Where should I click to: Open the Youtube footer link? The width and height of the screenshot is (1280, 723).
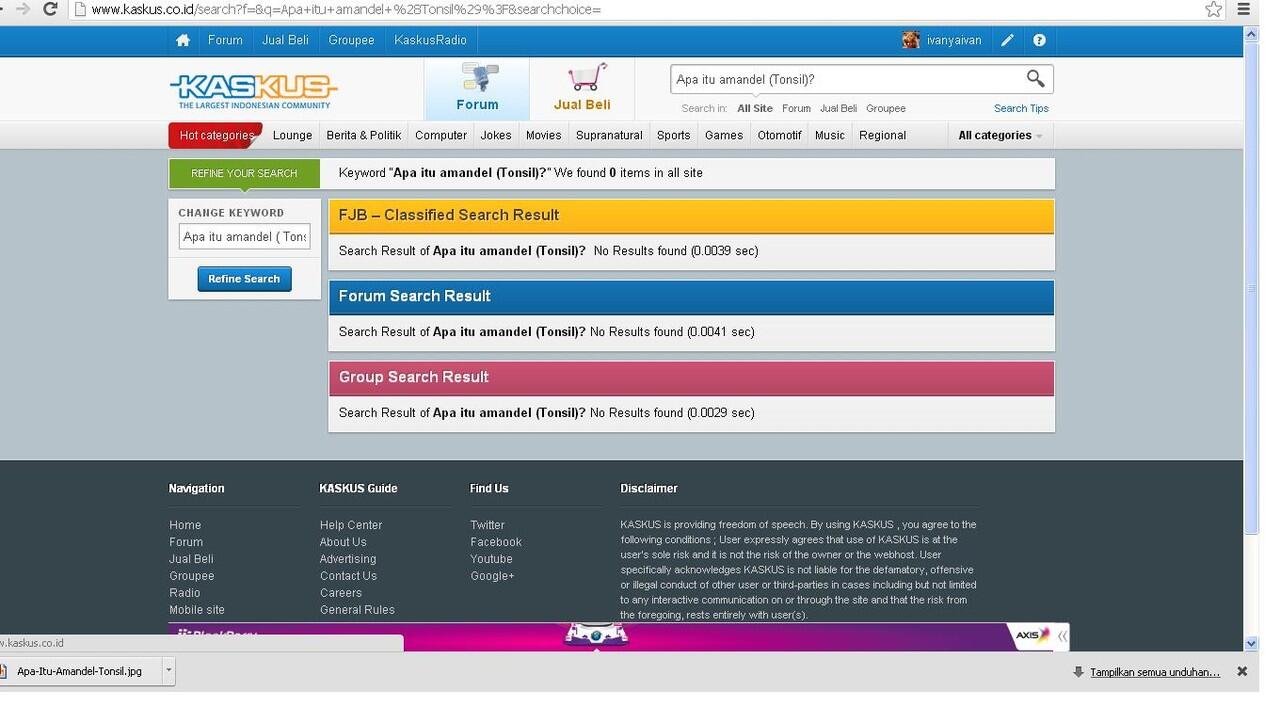tap(491, 559)
